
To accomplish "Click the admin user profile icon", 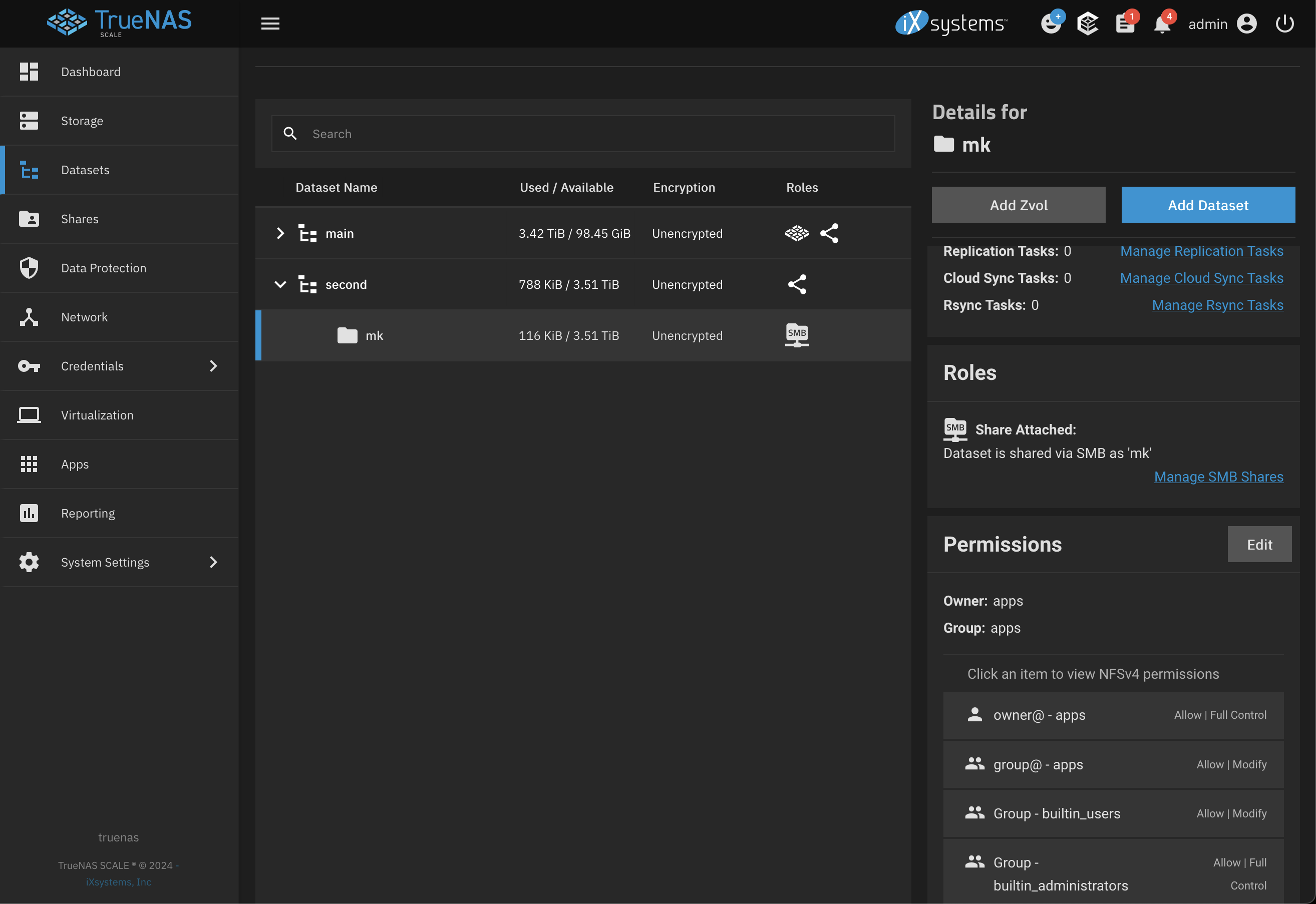I will (1247, 22).
